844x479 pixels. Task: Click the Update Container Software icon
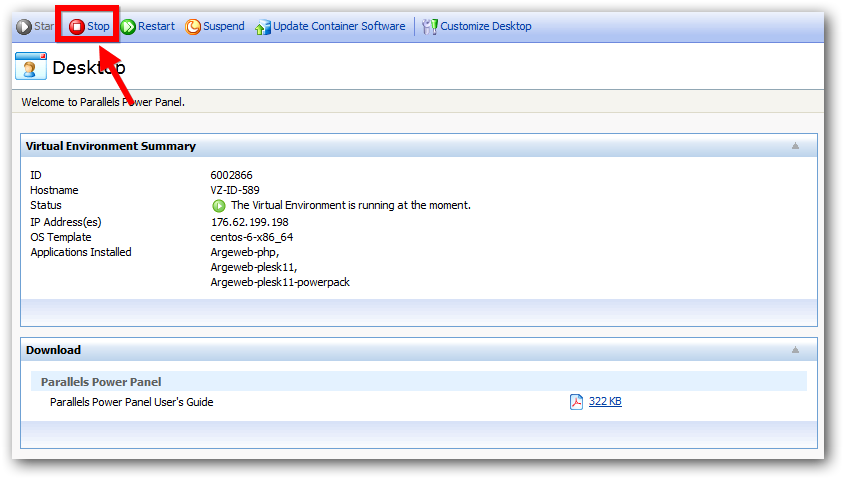(x=263, y=27)
